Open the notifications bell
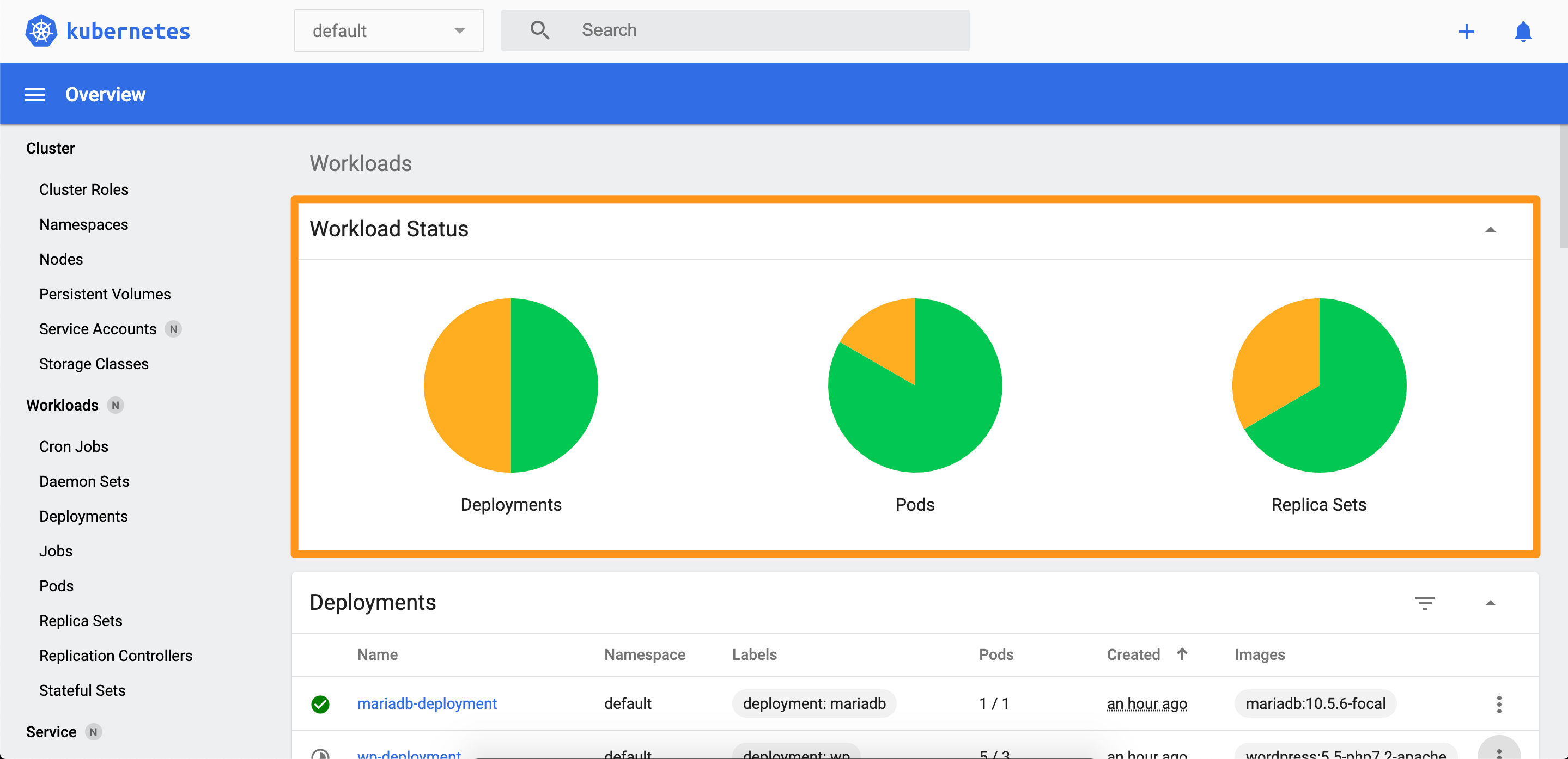 click(x=1522, y=32)
